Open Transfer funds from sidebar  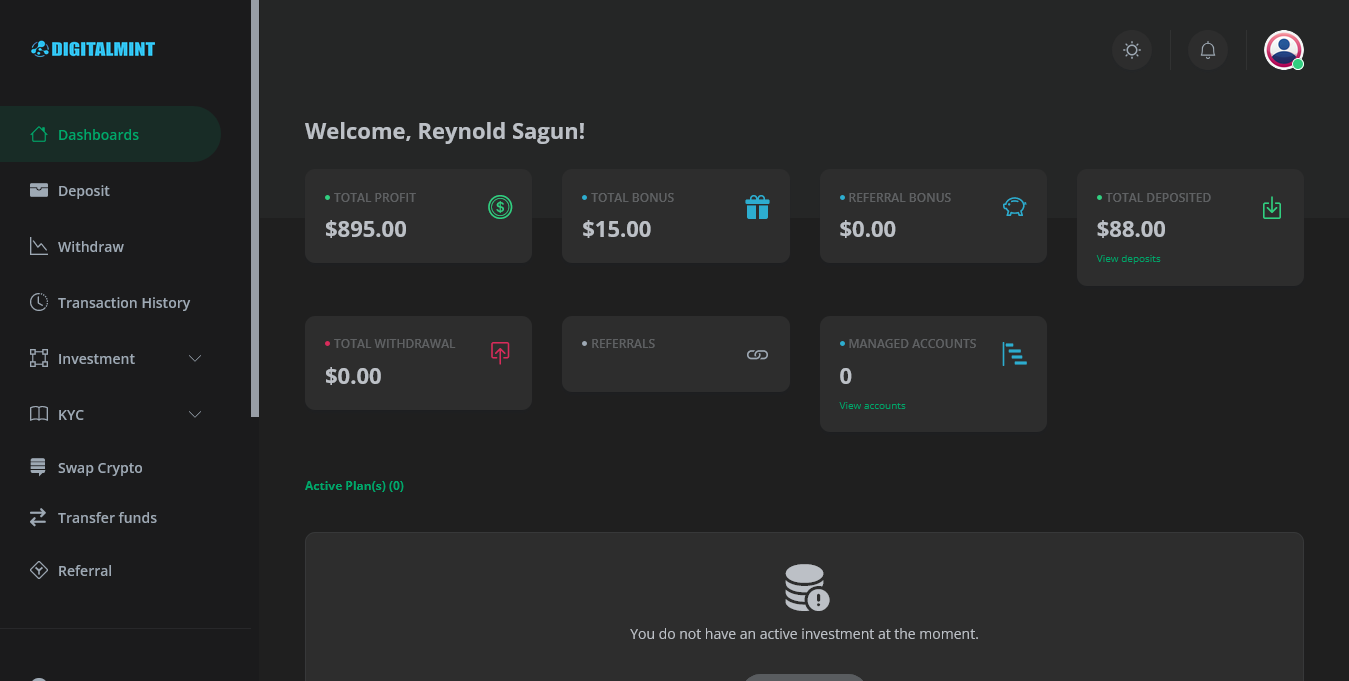tap(107, 518)
